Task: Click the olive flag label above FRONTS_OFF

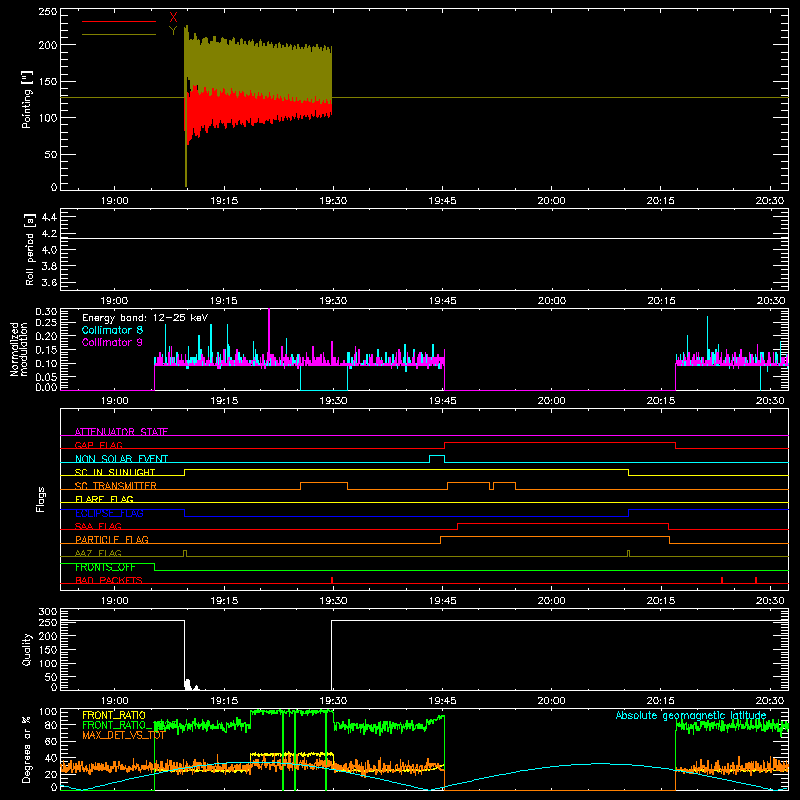Action: click(x=98, y=553)
